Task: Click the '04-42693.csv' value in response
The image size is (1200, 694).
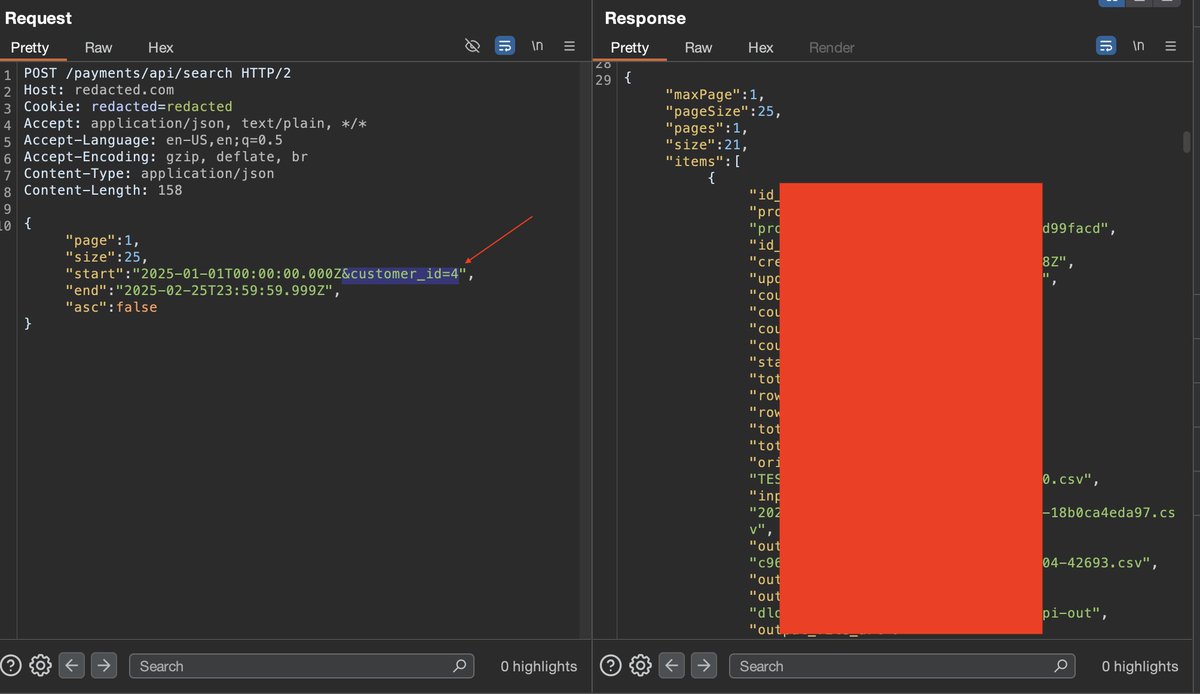Action: [1098, 562]
